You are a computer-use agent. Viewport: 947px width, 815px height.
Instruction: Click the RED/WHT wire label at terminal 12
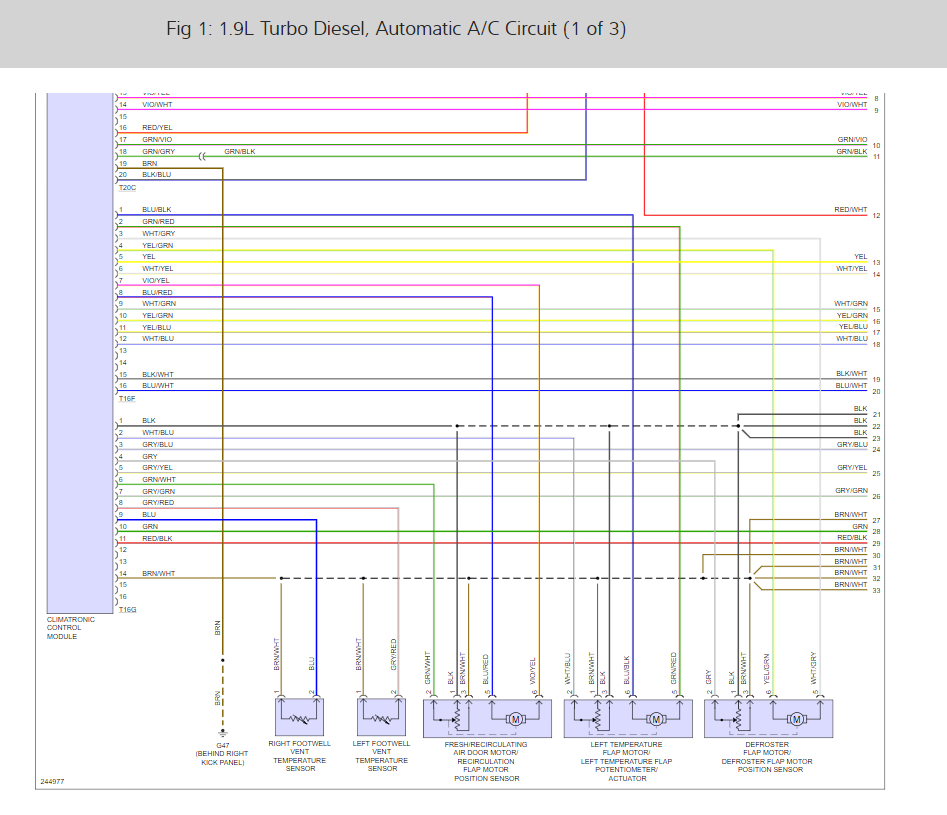tap(850, 210)
